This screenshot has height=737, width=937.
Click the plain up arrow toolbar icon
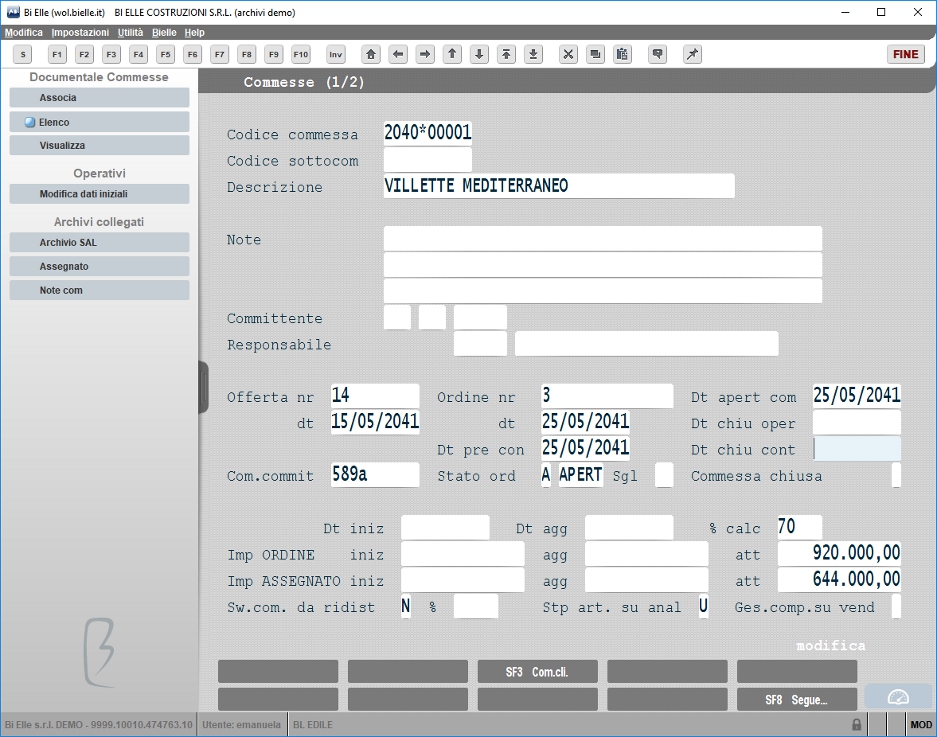click(452, 54)
